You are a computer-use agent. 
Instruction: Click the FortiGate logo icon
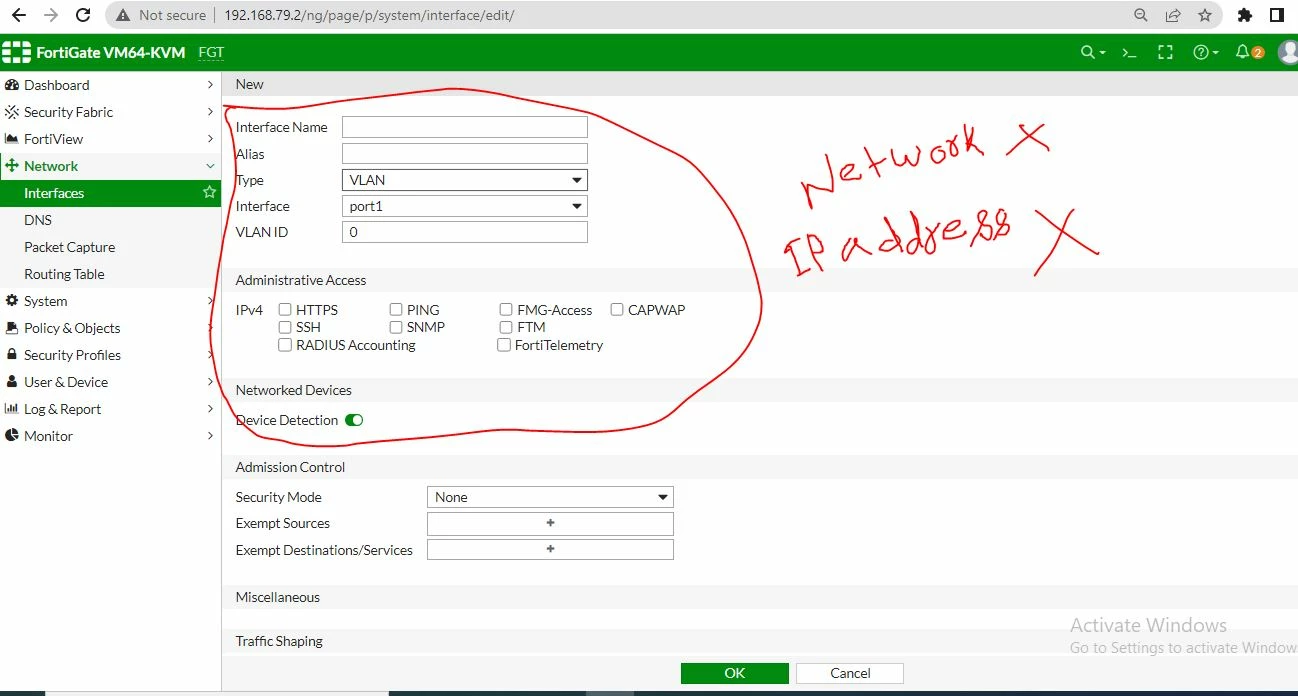[16, 52]
